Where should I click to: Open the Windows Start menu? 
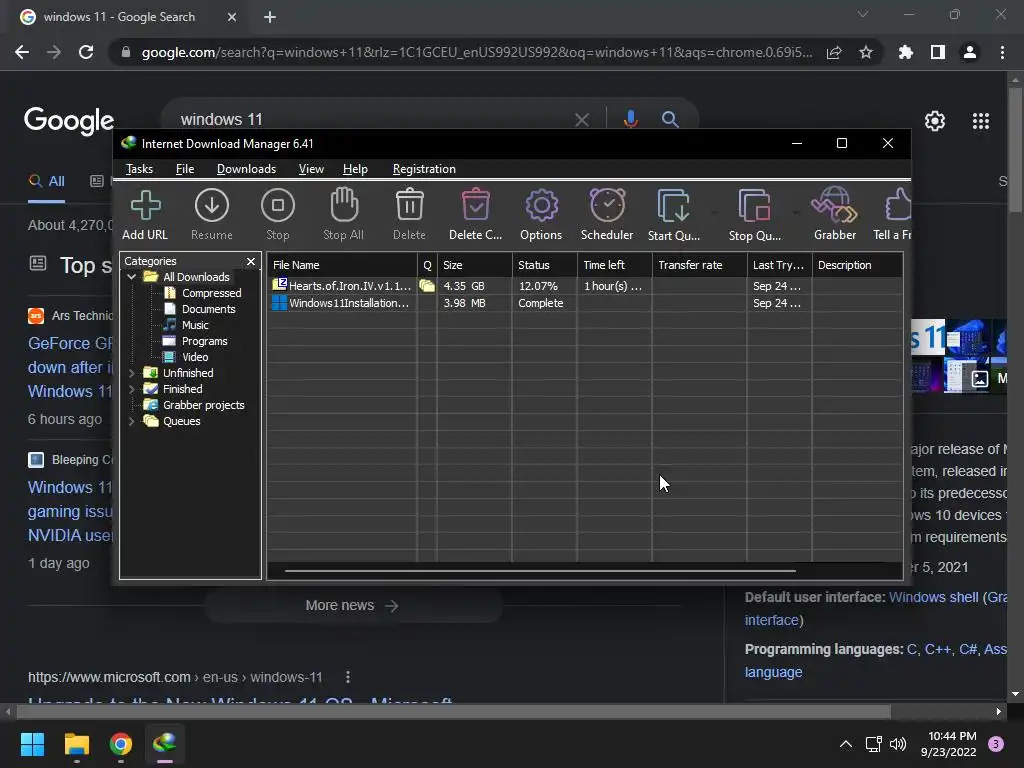pos(32,744)
